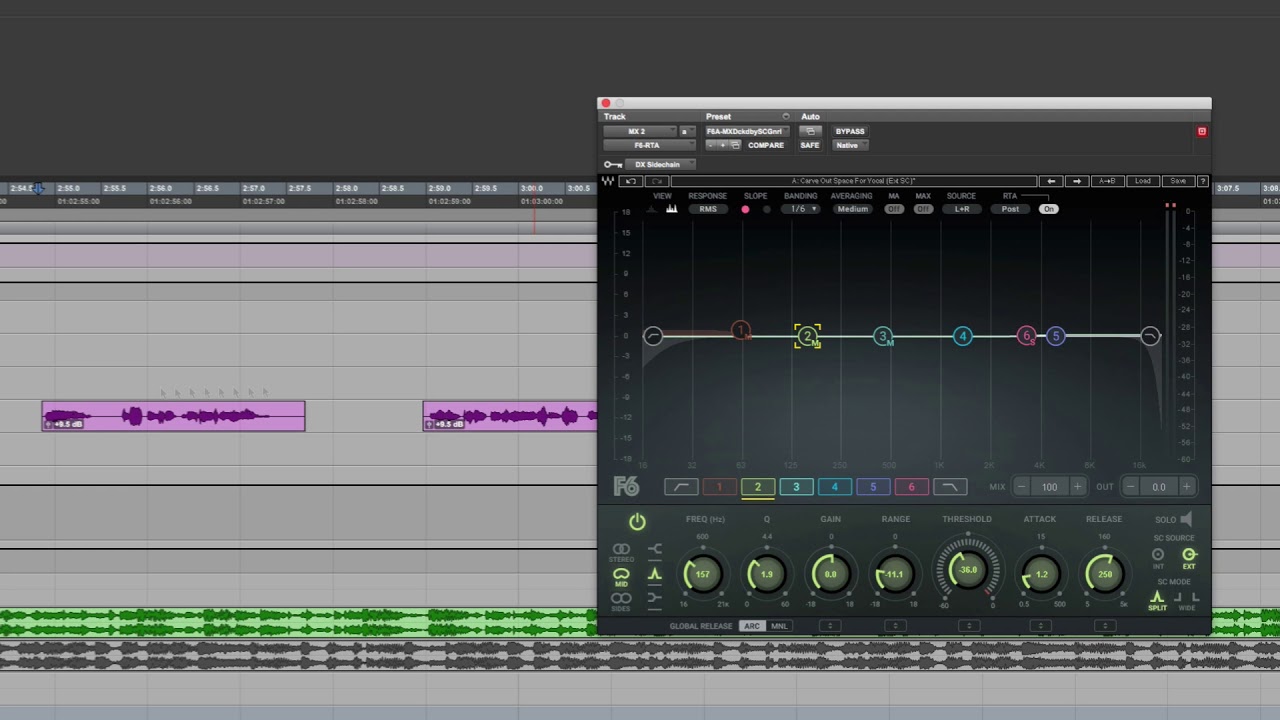Image resolution: width=1280 pixels, height=720 pixels.
Task: Click the high-pass filter band button
Action: click(x=681, y=487)
